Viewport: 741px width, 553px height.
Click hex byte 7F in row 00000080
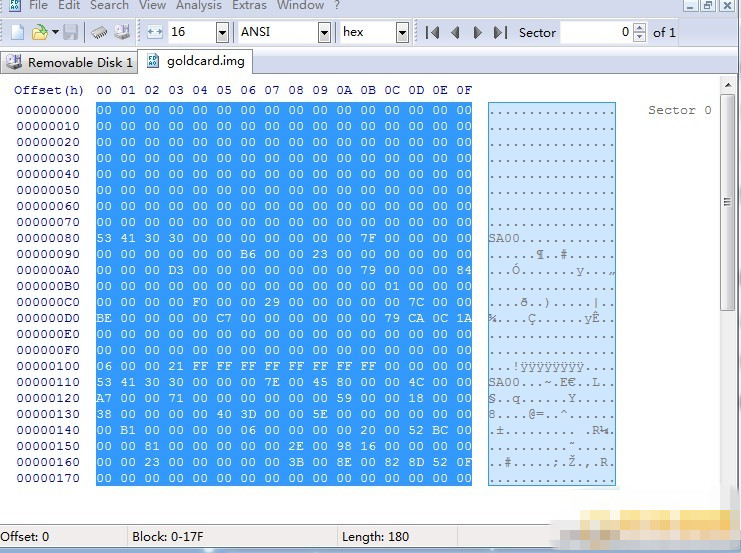pos(368,238)
